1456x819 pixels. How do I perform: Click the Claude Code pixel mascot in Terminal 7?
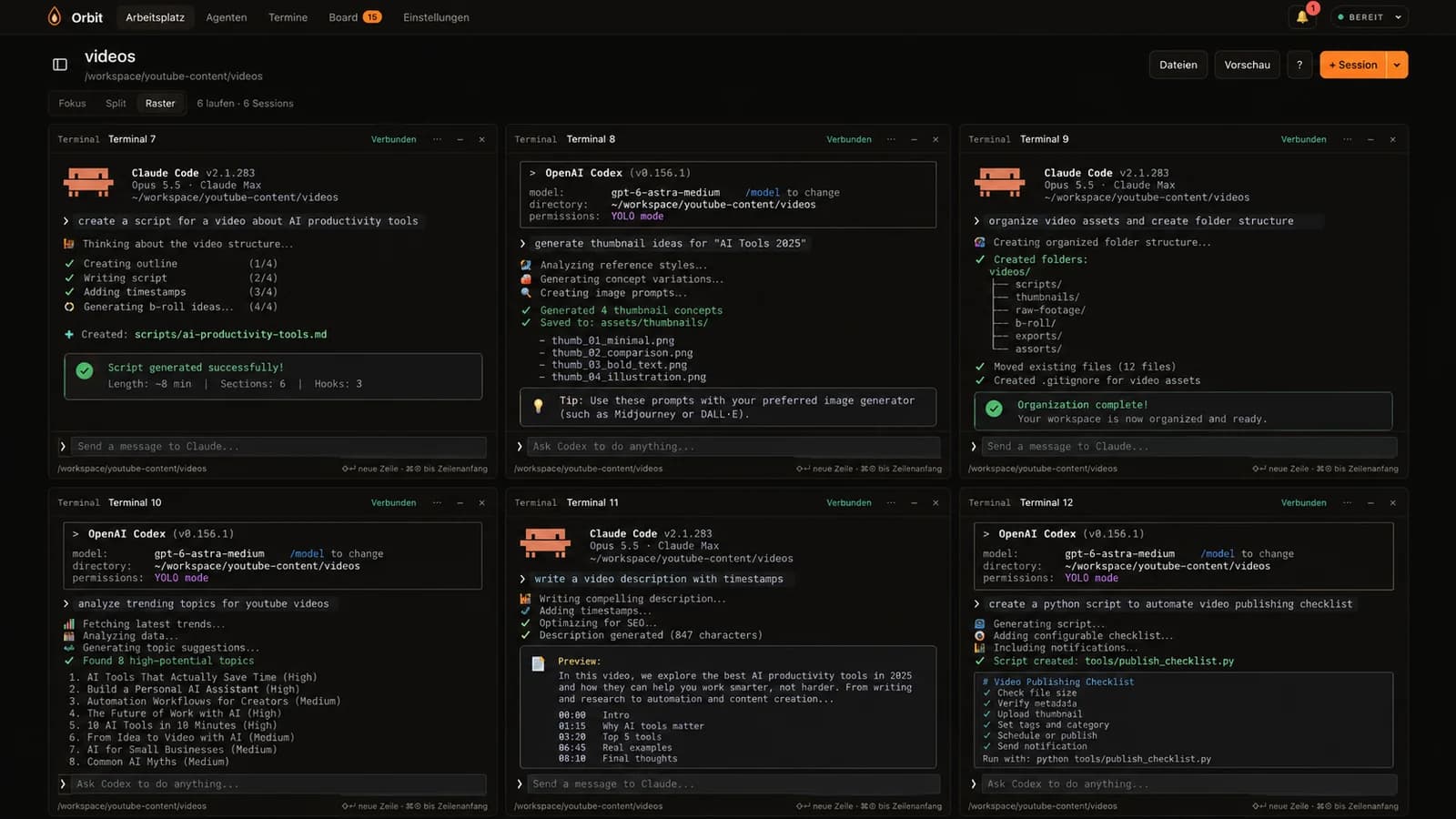click(x=88, y=182)
